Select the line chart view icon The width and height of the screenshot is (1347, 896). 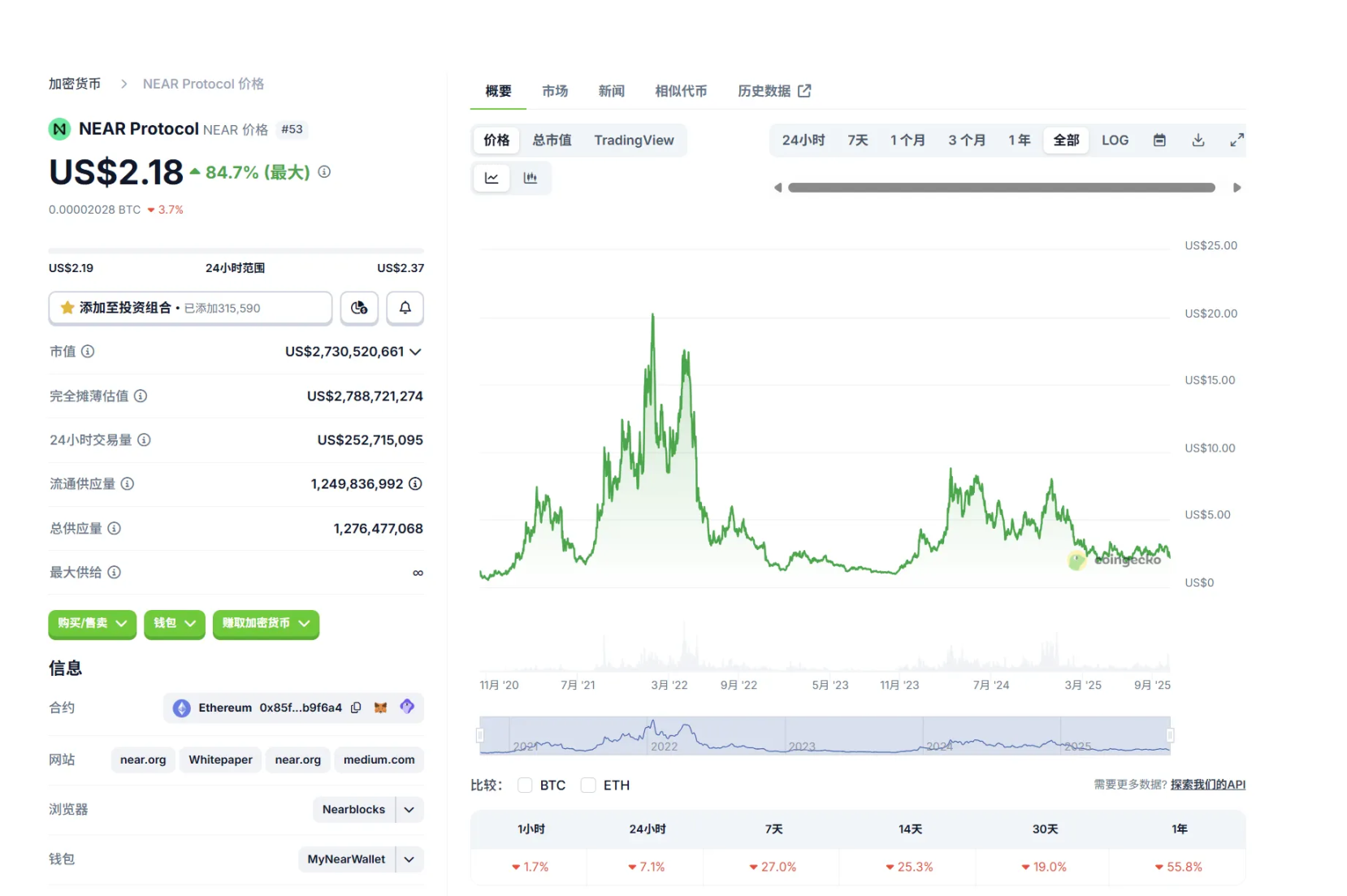tap(492, 178)
